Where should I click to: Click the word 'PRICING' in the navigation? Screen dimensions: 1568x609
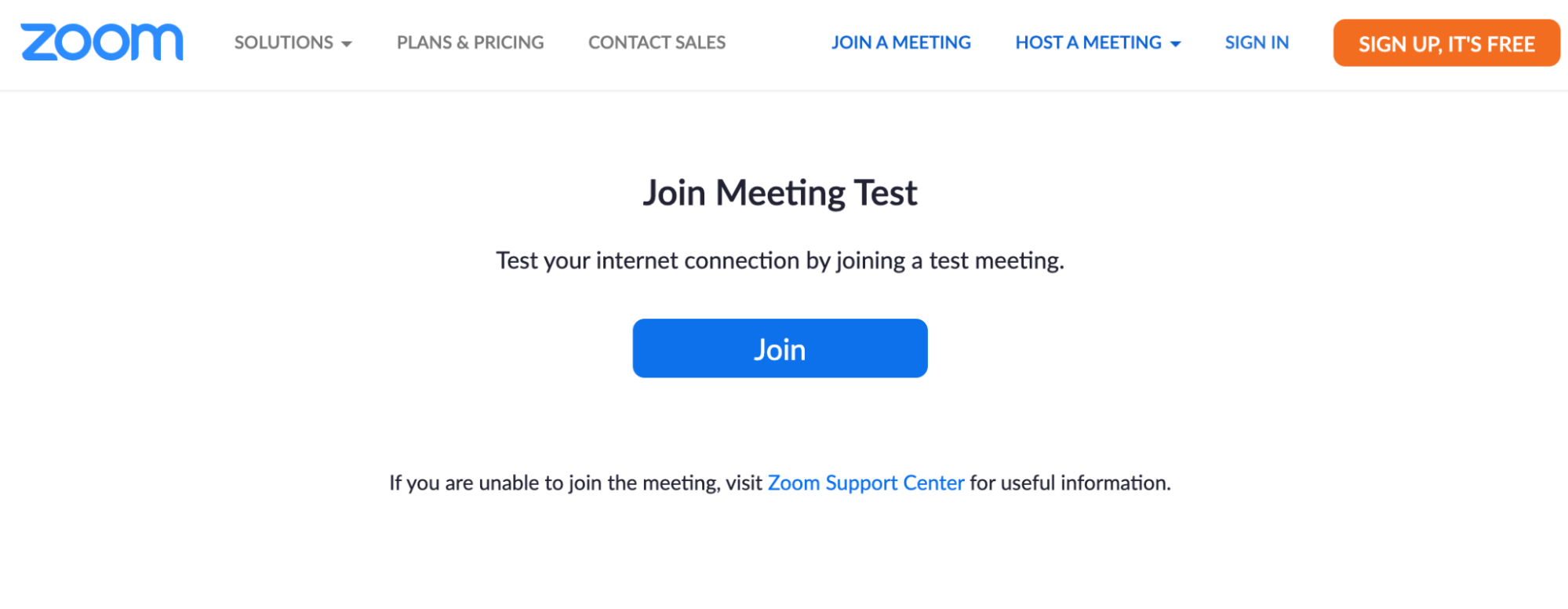click(x=508, y=42)
